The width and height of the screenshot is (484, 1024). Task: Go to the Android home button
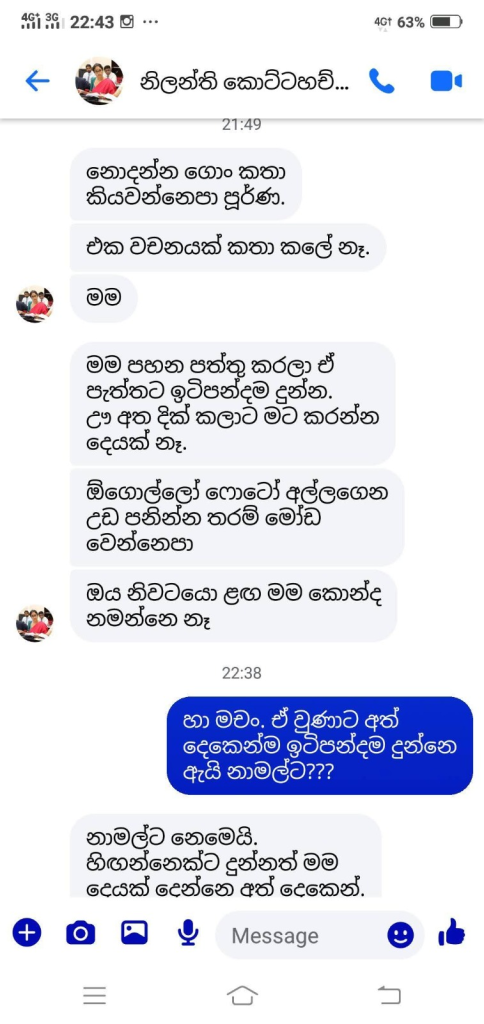coord(242,995)
